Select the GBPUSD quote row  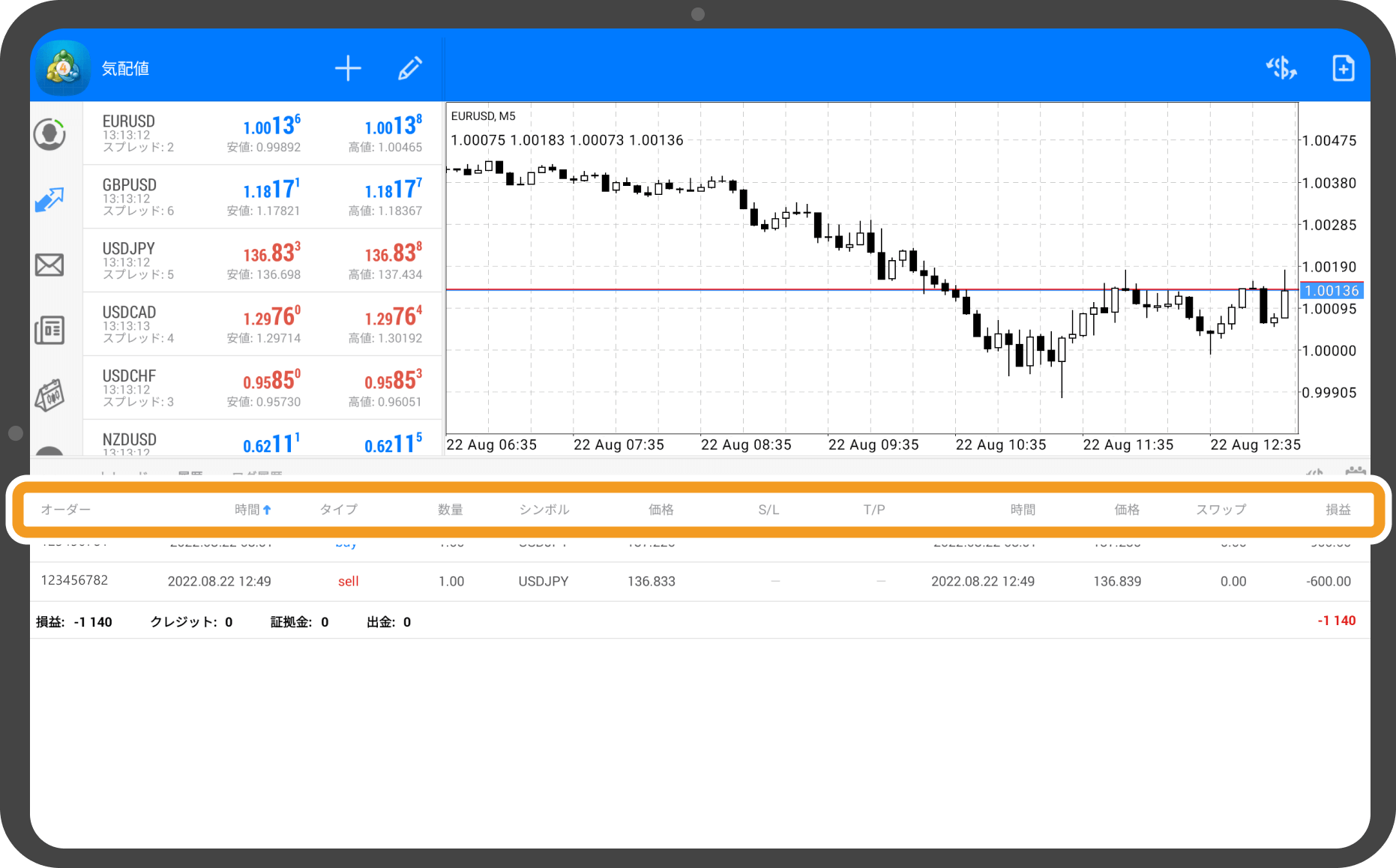pos(262,197)
